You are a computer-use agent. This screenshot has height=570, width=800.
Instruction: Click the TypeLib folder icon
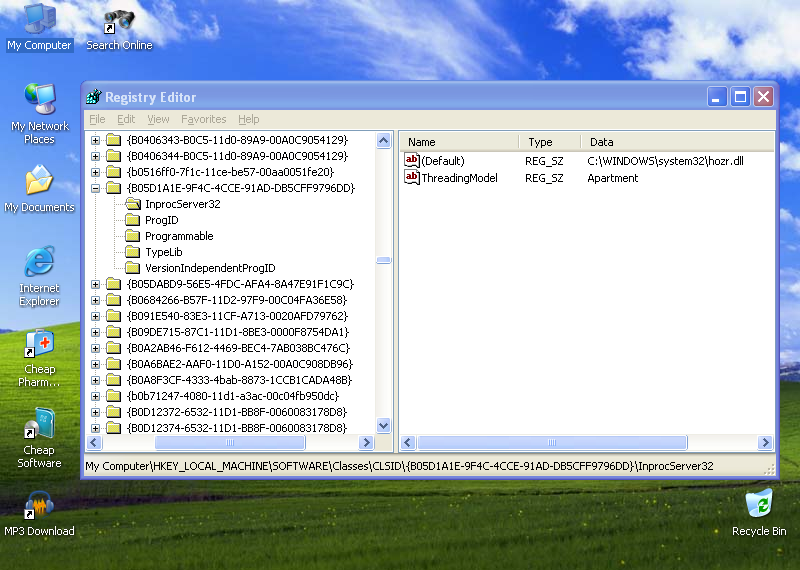click(x=133, y=252)
